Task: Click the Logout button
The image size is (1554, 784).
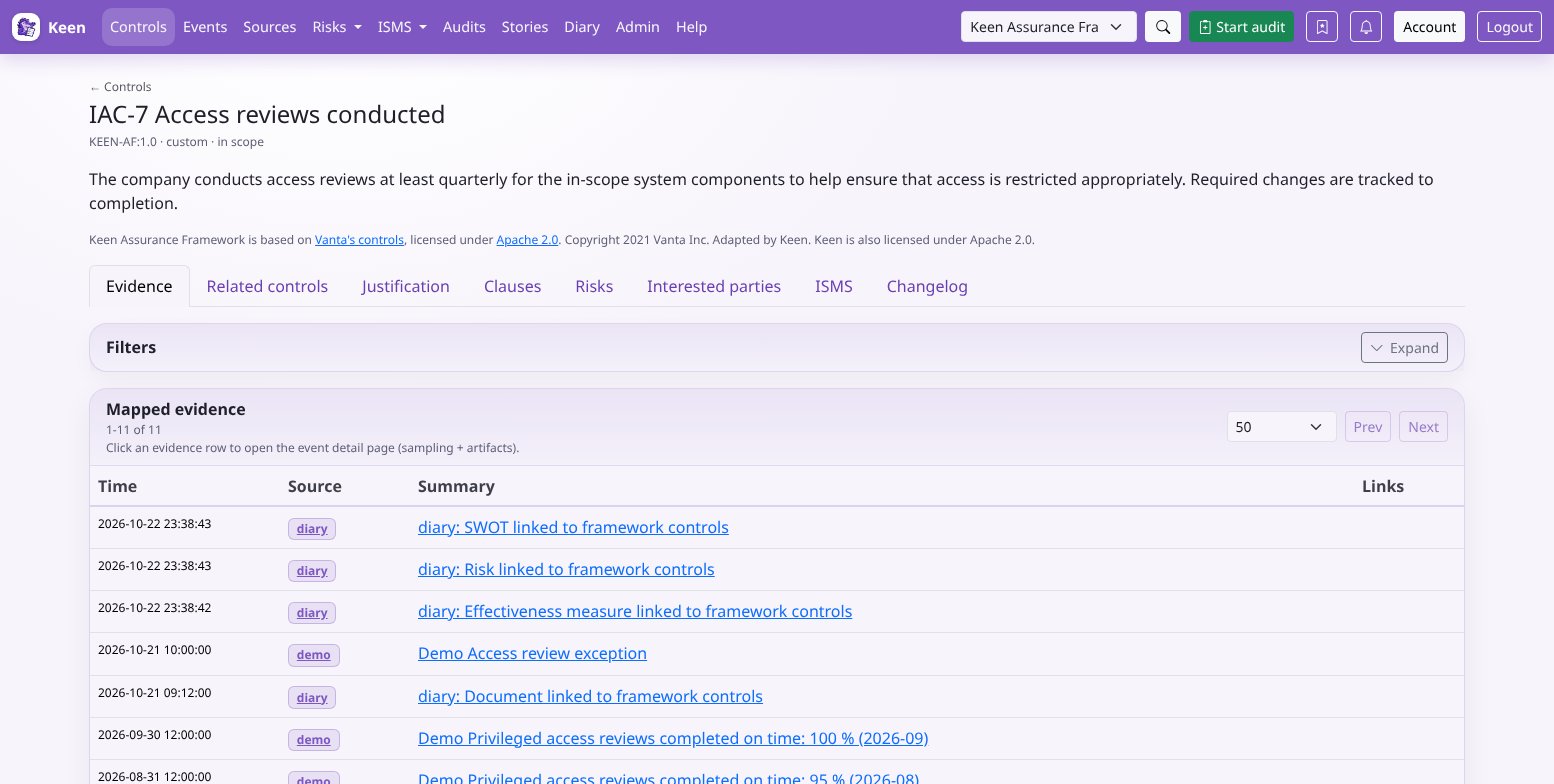Action: coord(1509,27)
